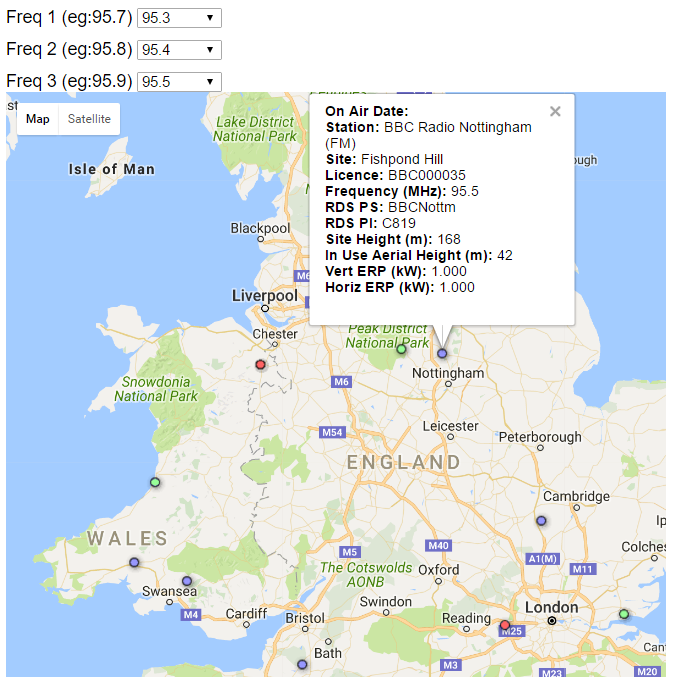Select the green marker on the Wales coast
Image resolution: width=678 pixels, height=677 pixels.
155,482
